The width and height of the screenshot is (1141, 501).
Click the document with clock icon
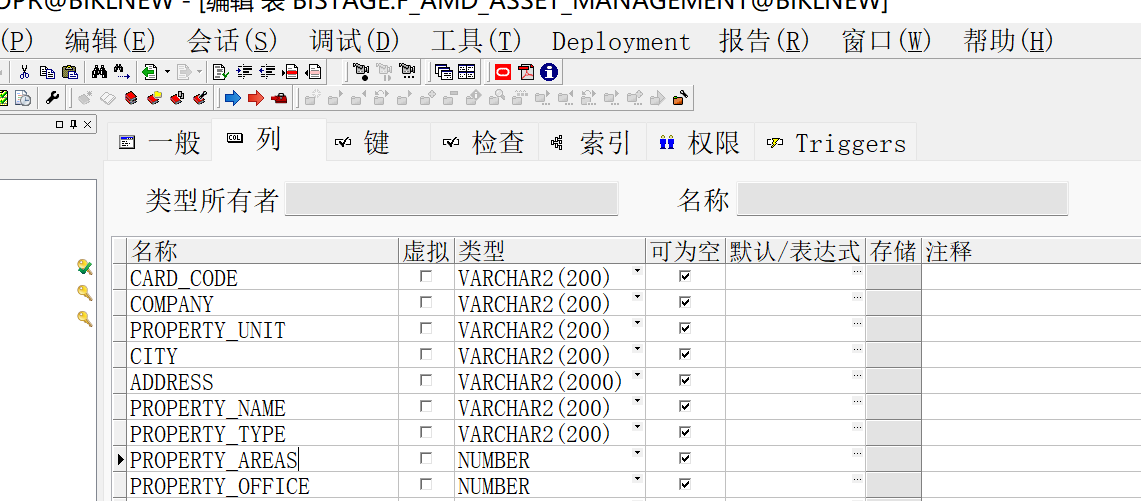click(x=23, y=98)
